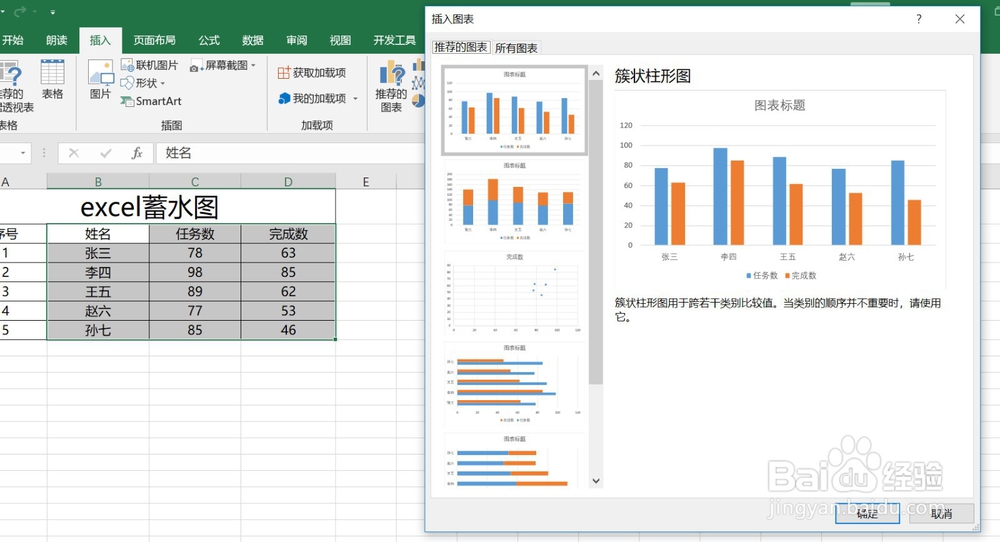
Task: Click the fx insert function icon
Action: click(x=136, y=153)
